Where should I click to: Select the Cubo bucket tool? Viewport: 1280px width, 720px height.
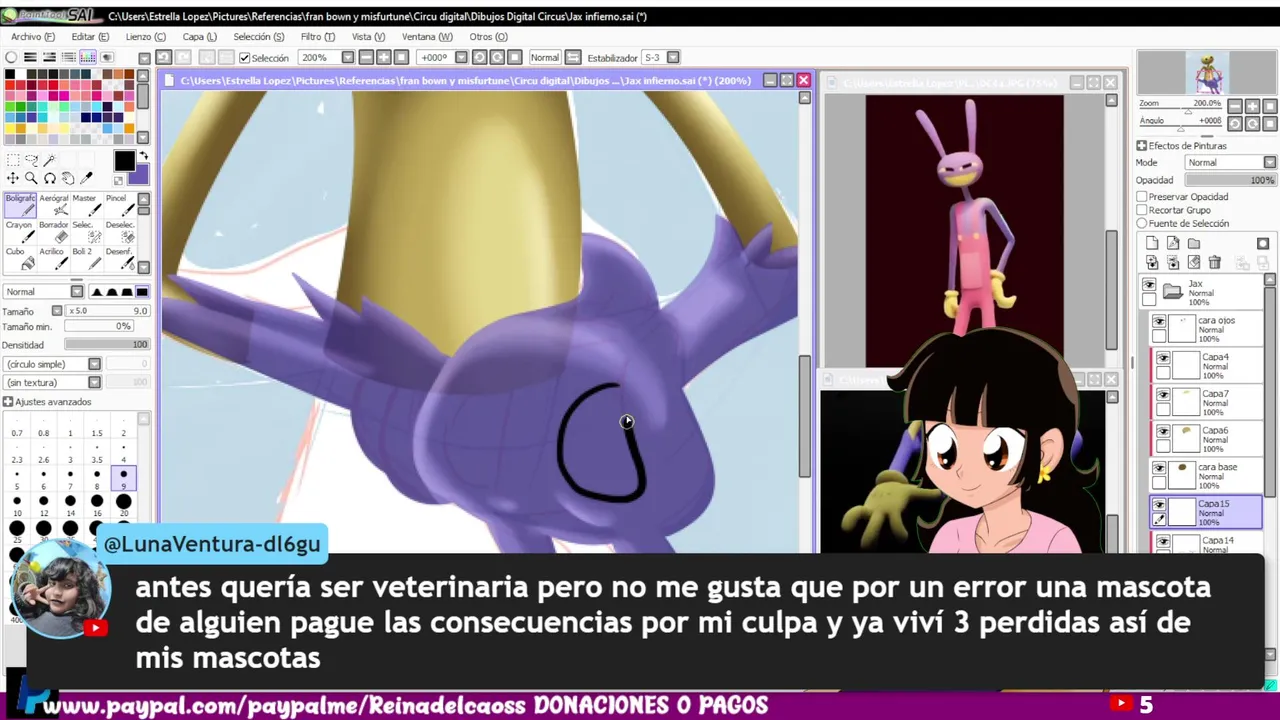tap(20, 259)
